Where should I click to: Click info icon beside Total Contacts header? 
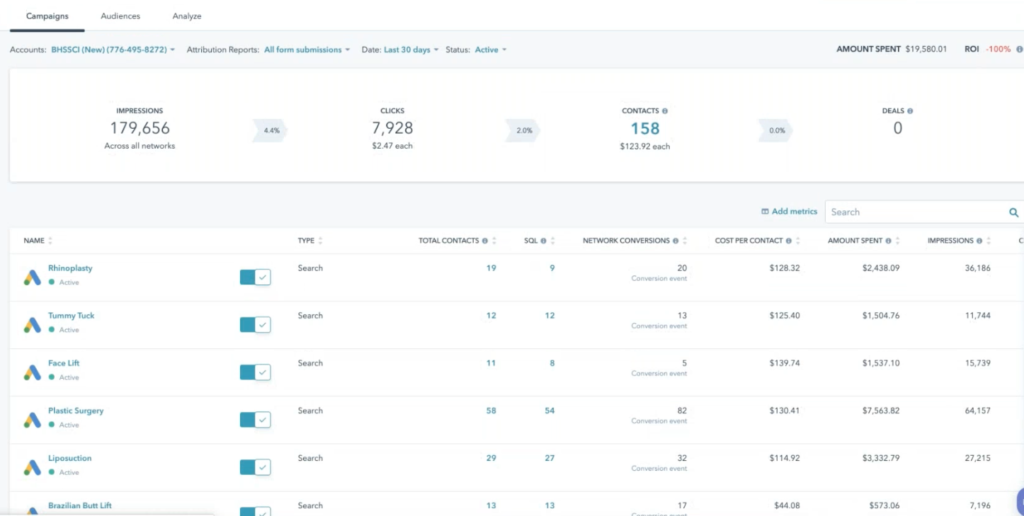pos(485,241)
